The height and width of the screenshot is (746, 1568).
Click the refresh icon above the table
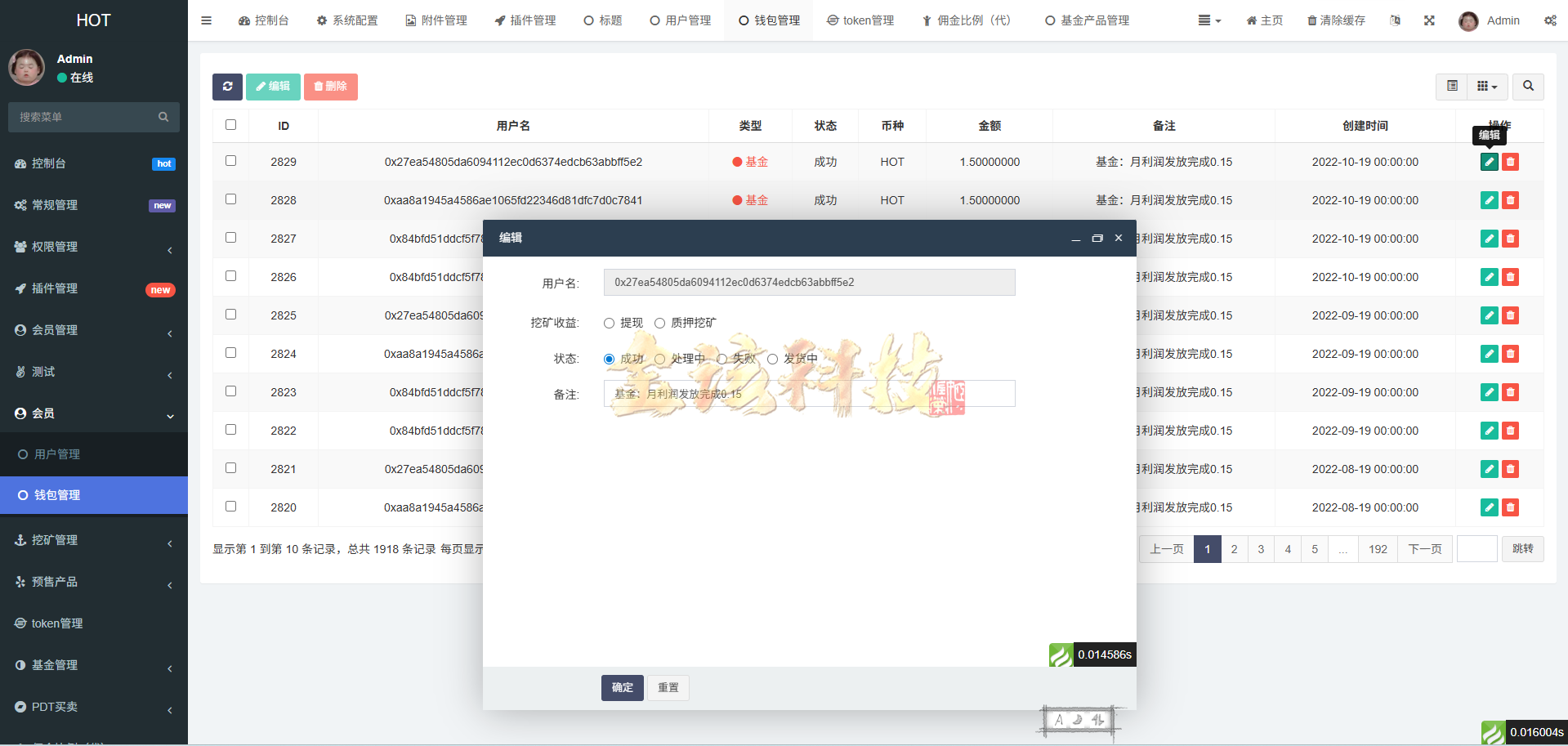(227, 86)
